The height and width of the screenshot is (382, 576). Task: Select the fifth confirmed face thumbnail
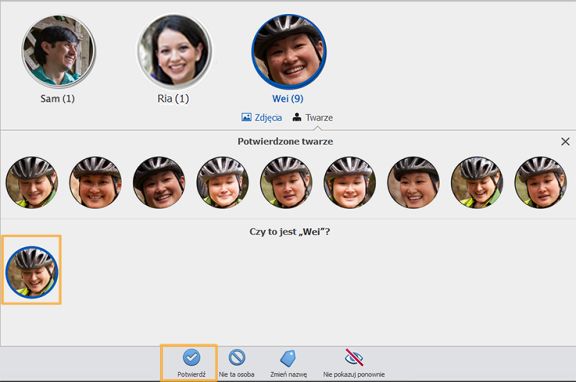point(286,182)
